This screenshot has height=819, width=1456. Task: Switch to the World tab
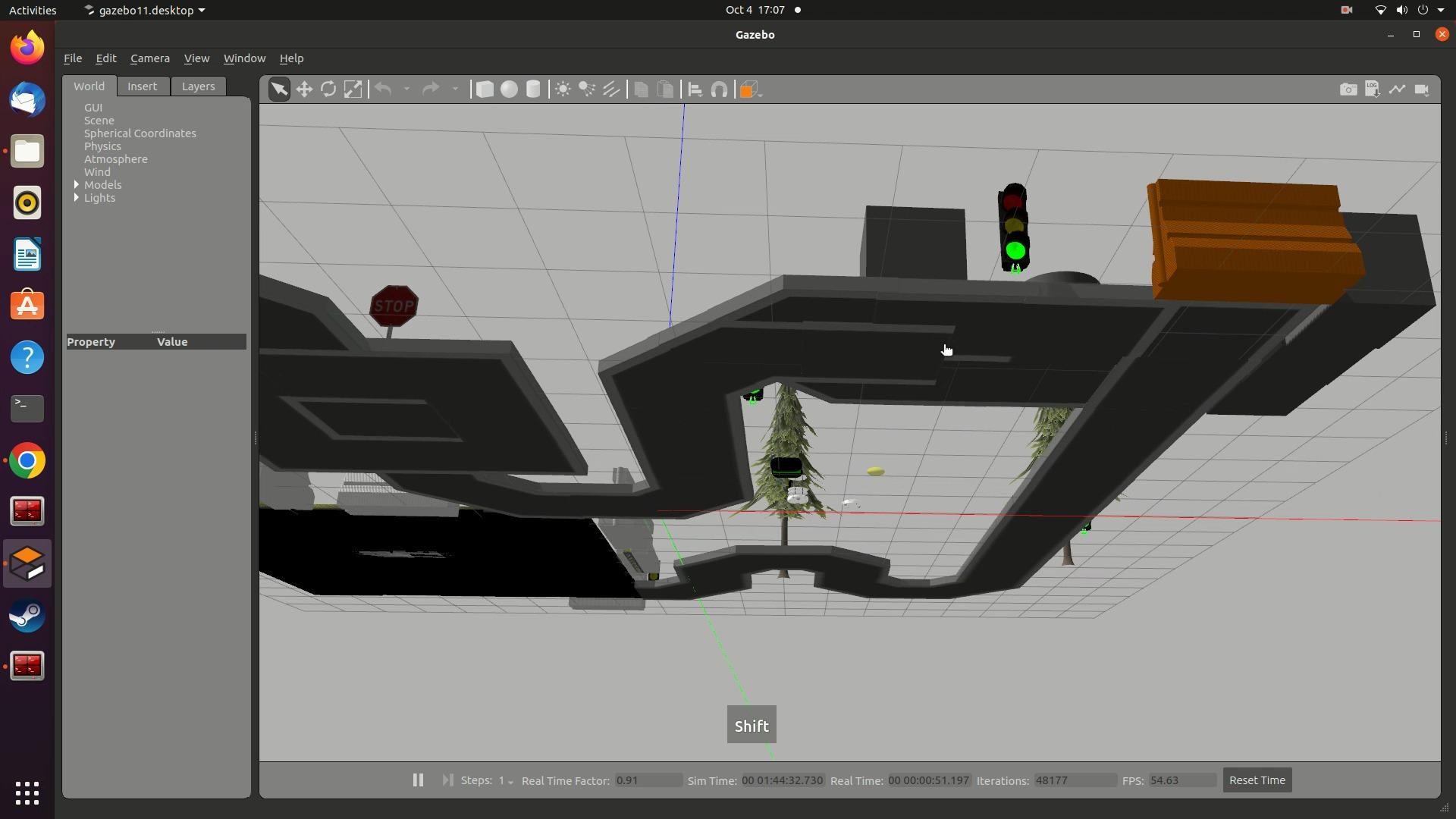[x=89, y=86]
